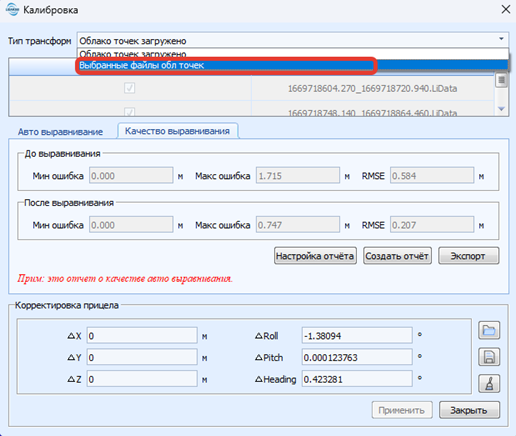Click the Калибровка app logo icon
516x436 pixels.
click(13, 10)
